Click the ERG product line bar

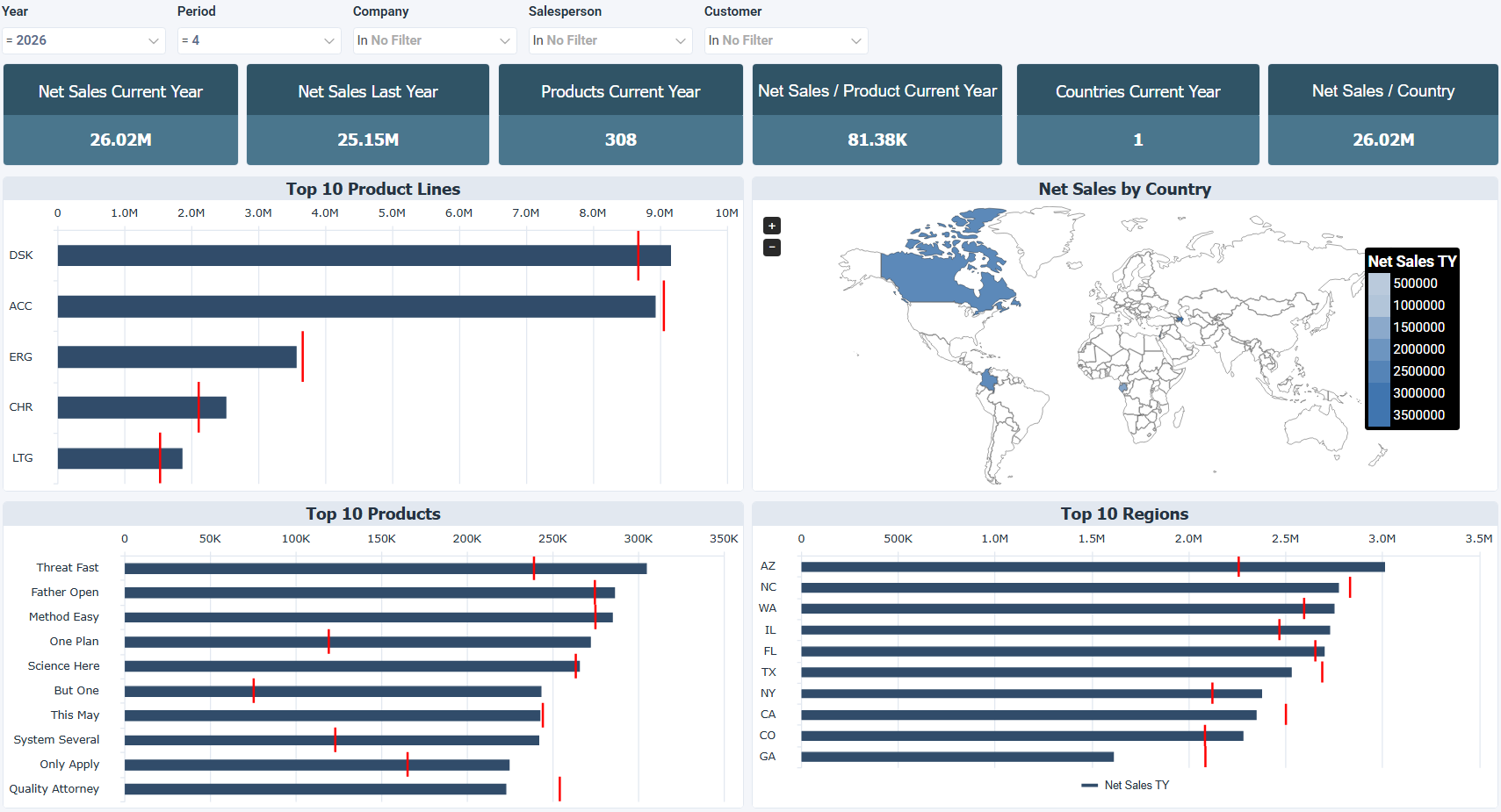pyautogui.click(x=177, y=357)
